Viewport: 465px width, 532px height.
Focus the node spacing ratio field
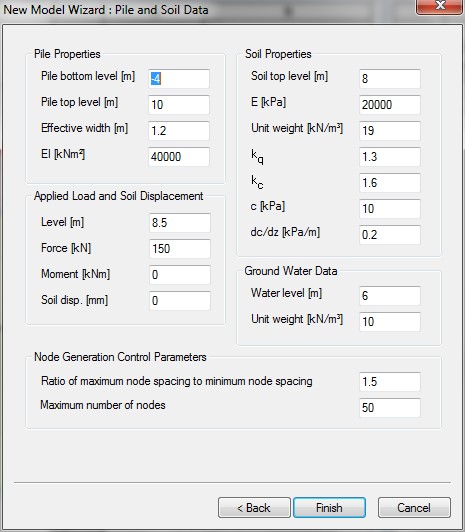click(390, 382)
